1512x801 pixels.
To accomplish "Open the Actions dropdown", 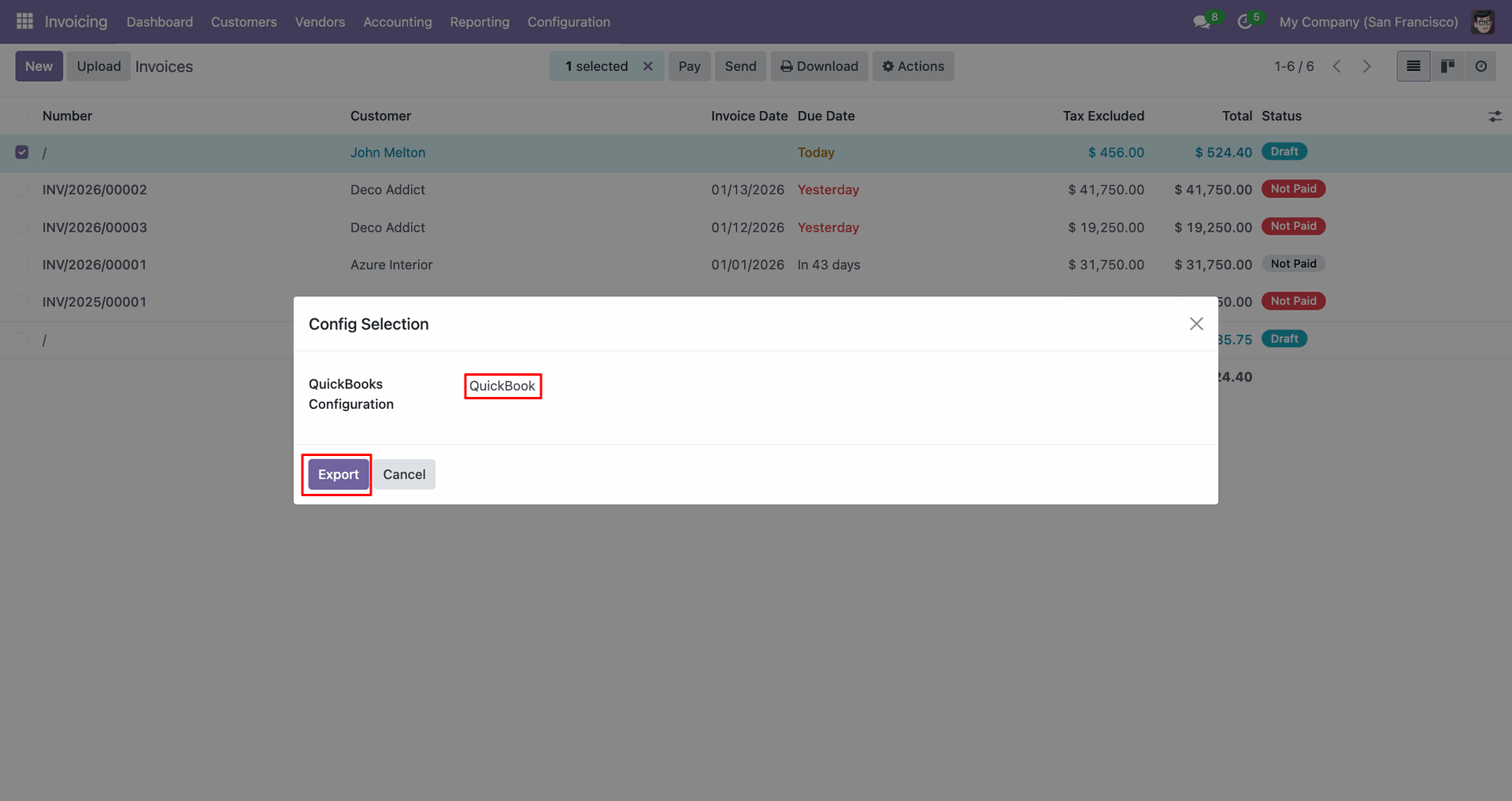I will (x=913, y=66).
